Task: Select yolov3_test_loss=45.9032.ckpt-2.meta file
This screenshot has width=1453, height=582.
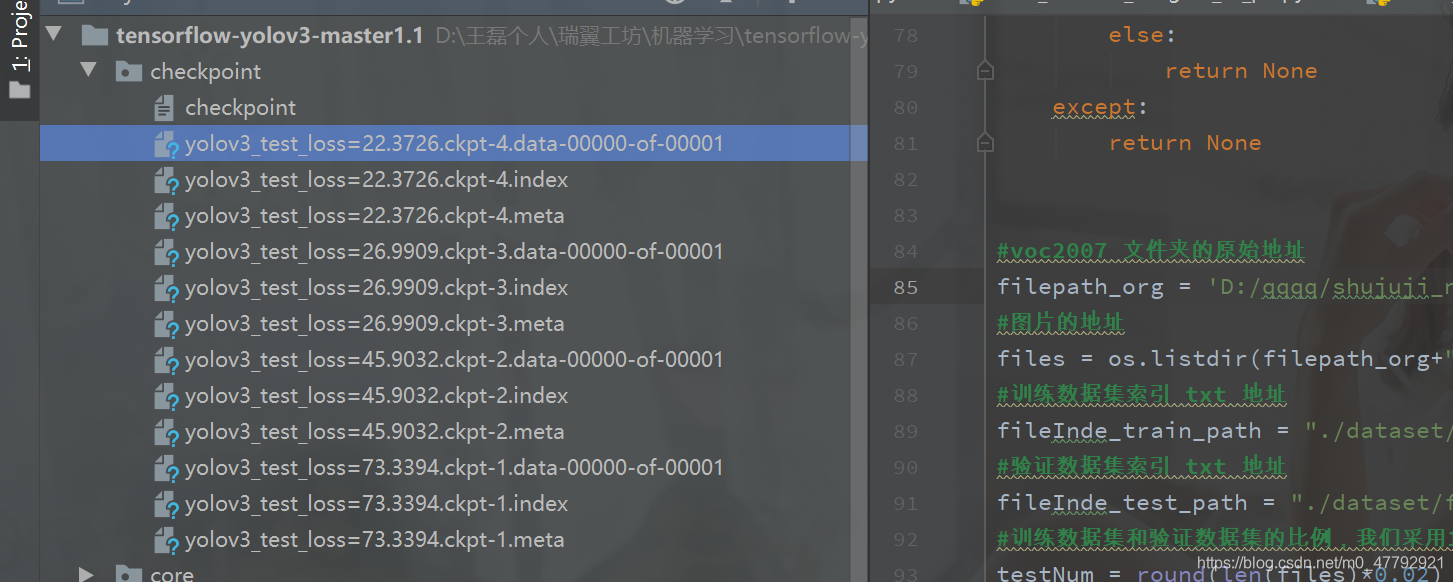Action: [374, 432]
